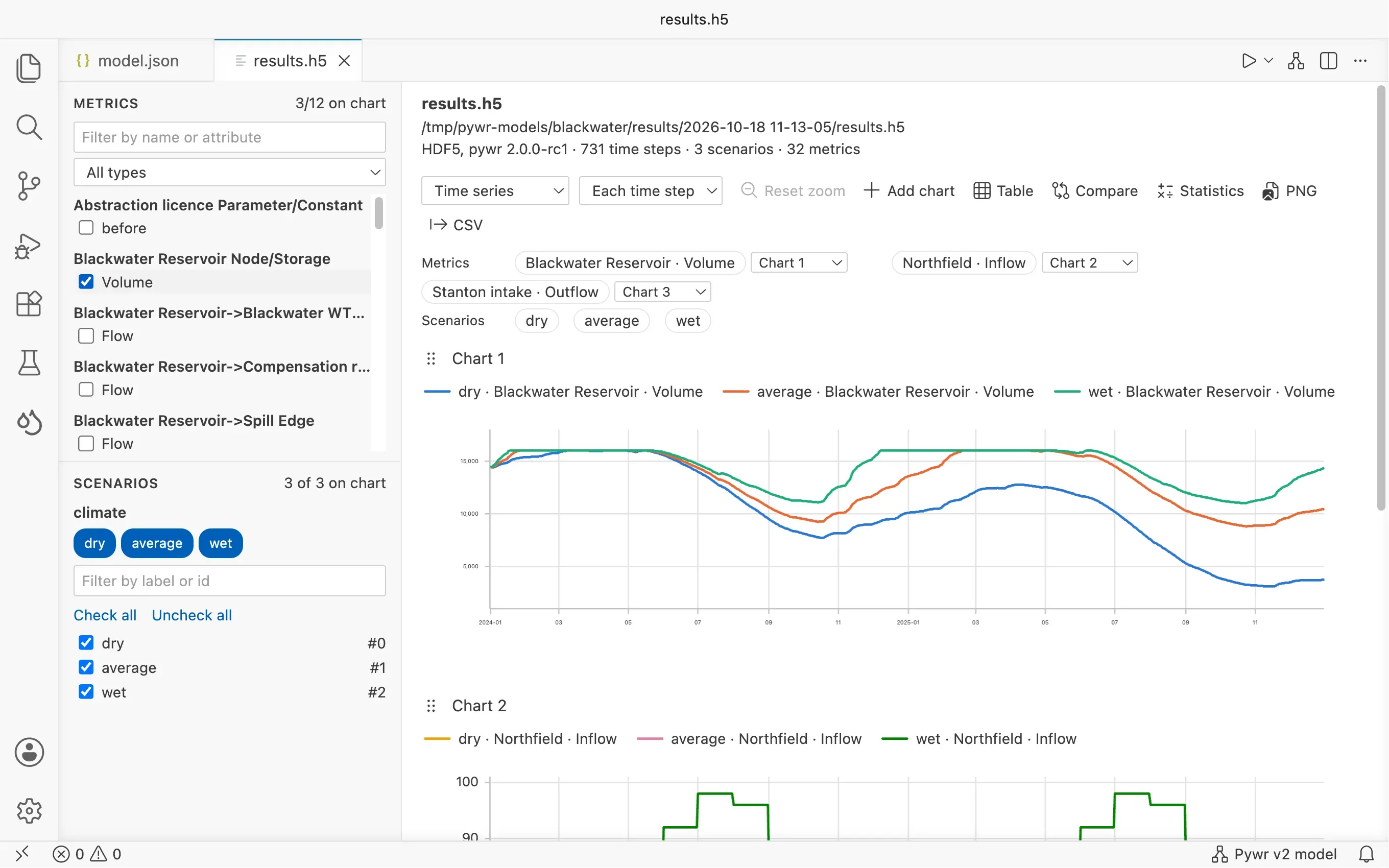Open errors and warnings in status bar
1389x868 pixels.
pos(87,854)
